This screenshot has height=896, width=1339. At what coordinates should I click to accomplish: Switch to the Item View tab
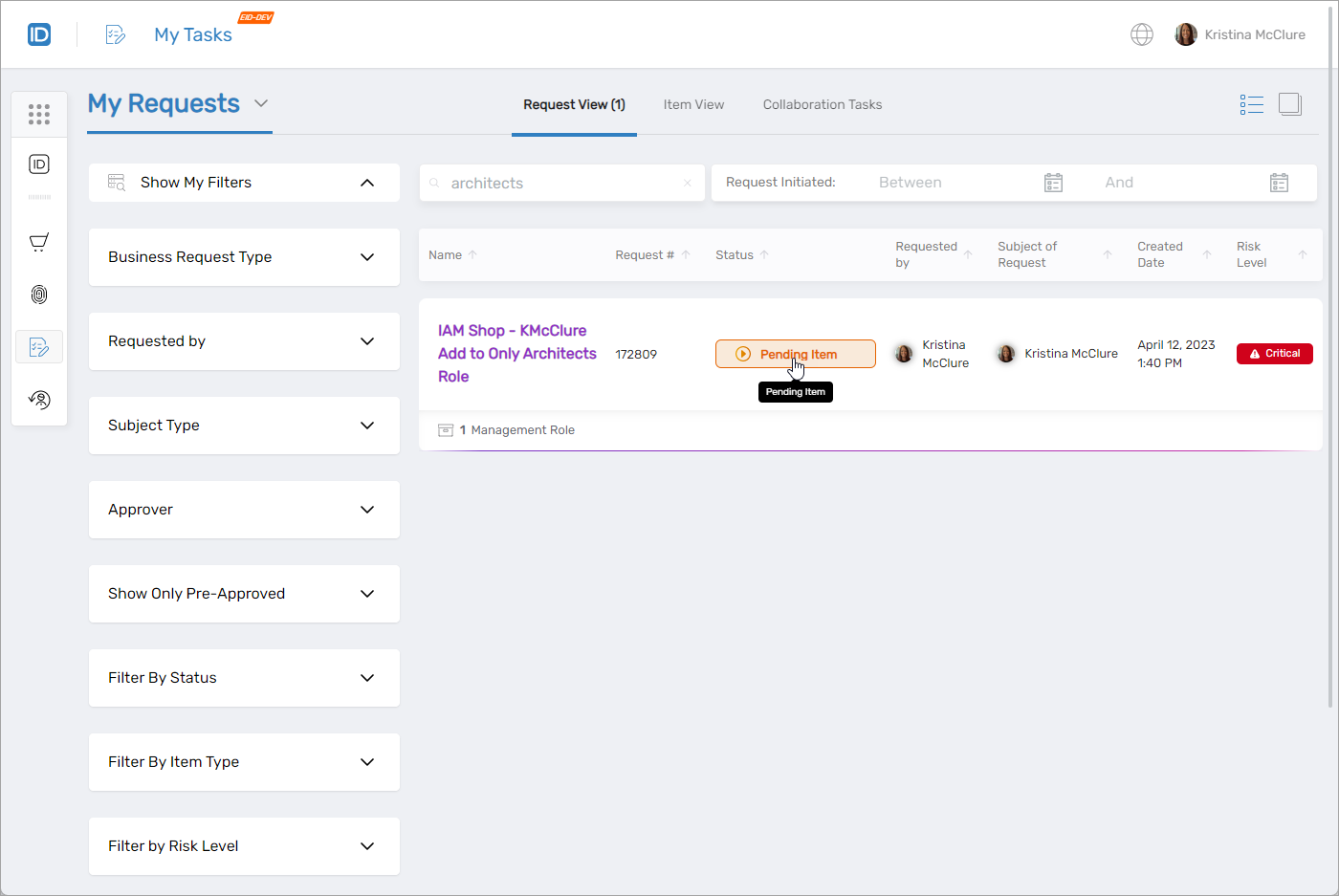pos(693,104)
